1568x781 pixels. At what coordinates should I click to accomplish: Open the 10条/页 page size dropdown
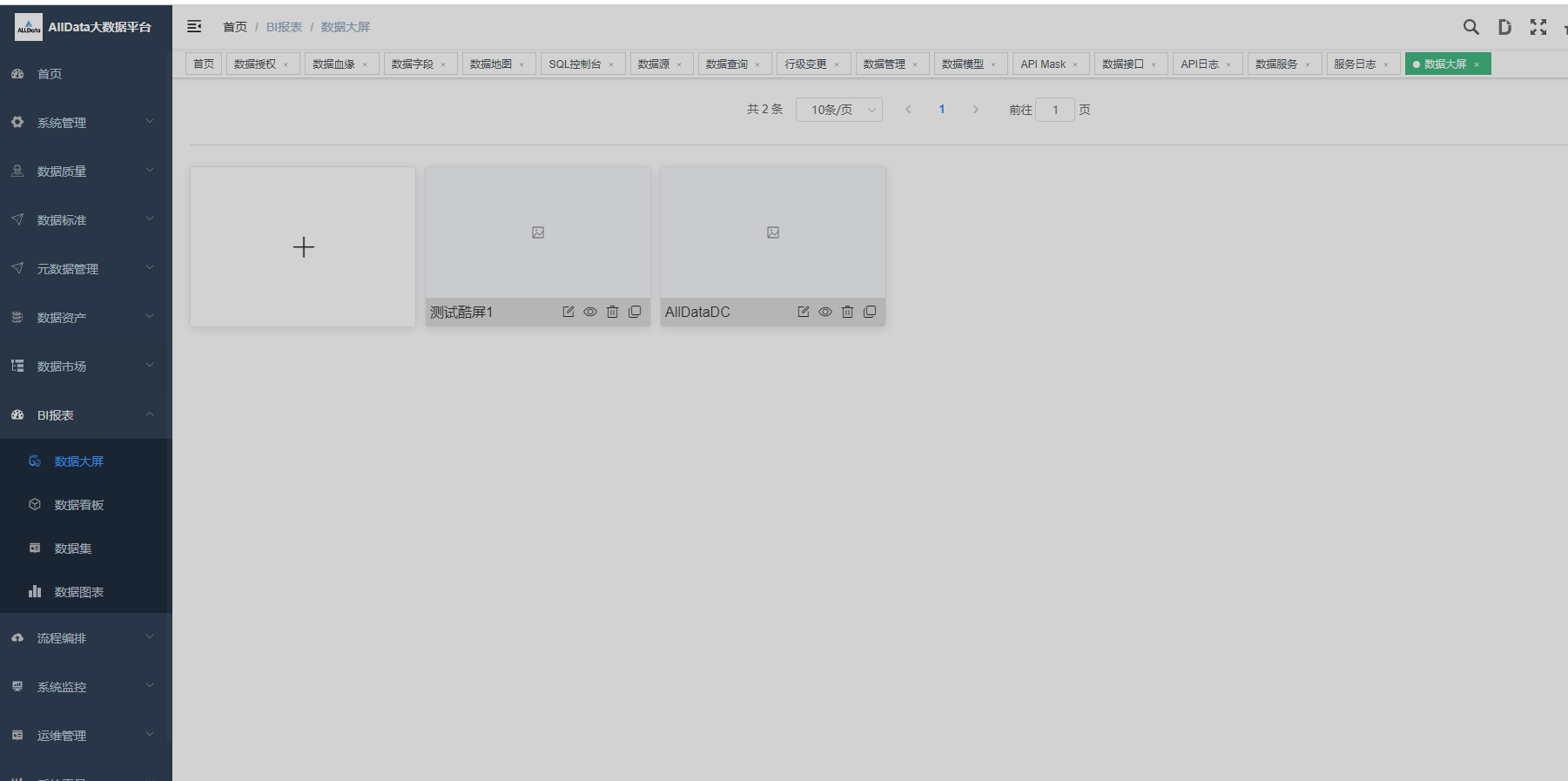point(839,110)
